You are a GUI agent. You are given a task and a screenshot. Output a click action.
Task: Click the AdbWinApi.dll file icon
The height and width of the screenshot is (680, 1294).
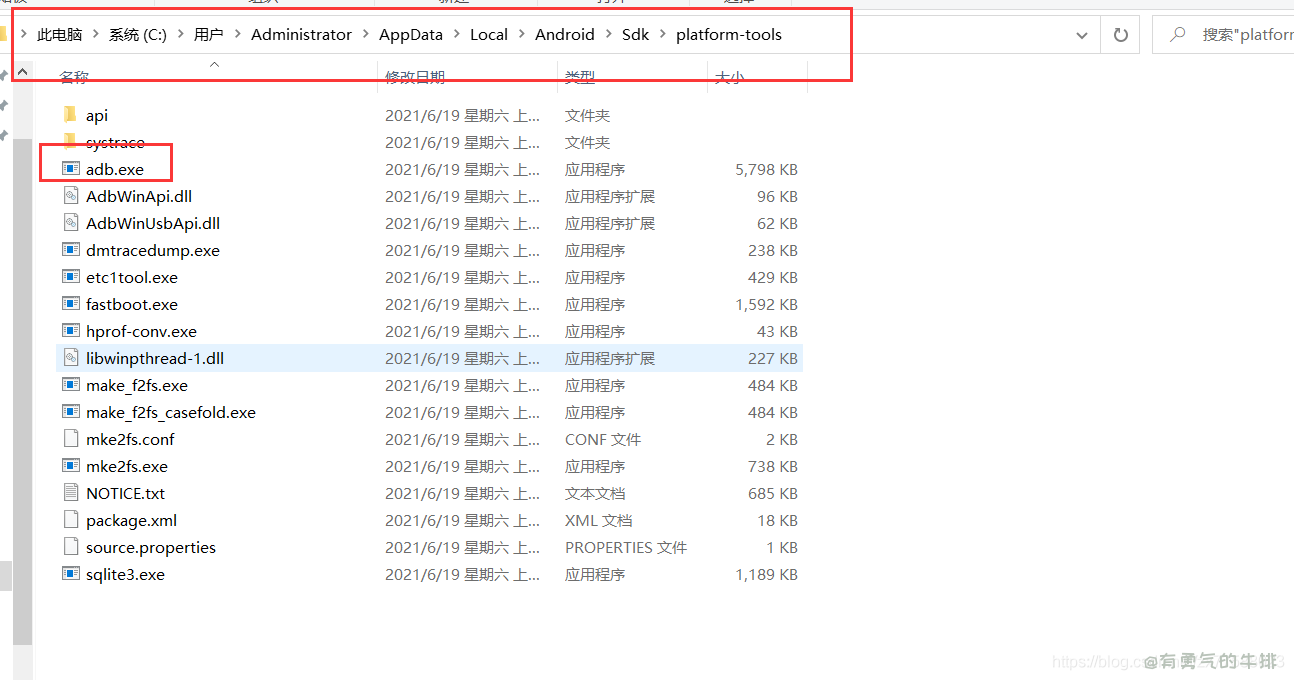tap(70, 196)
